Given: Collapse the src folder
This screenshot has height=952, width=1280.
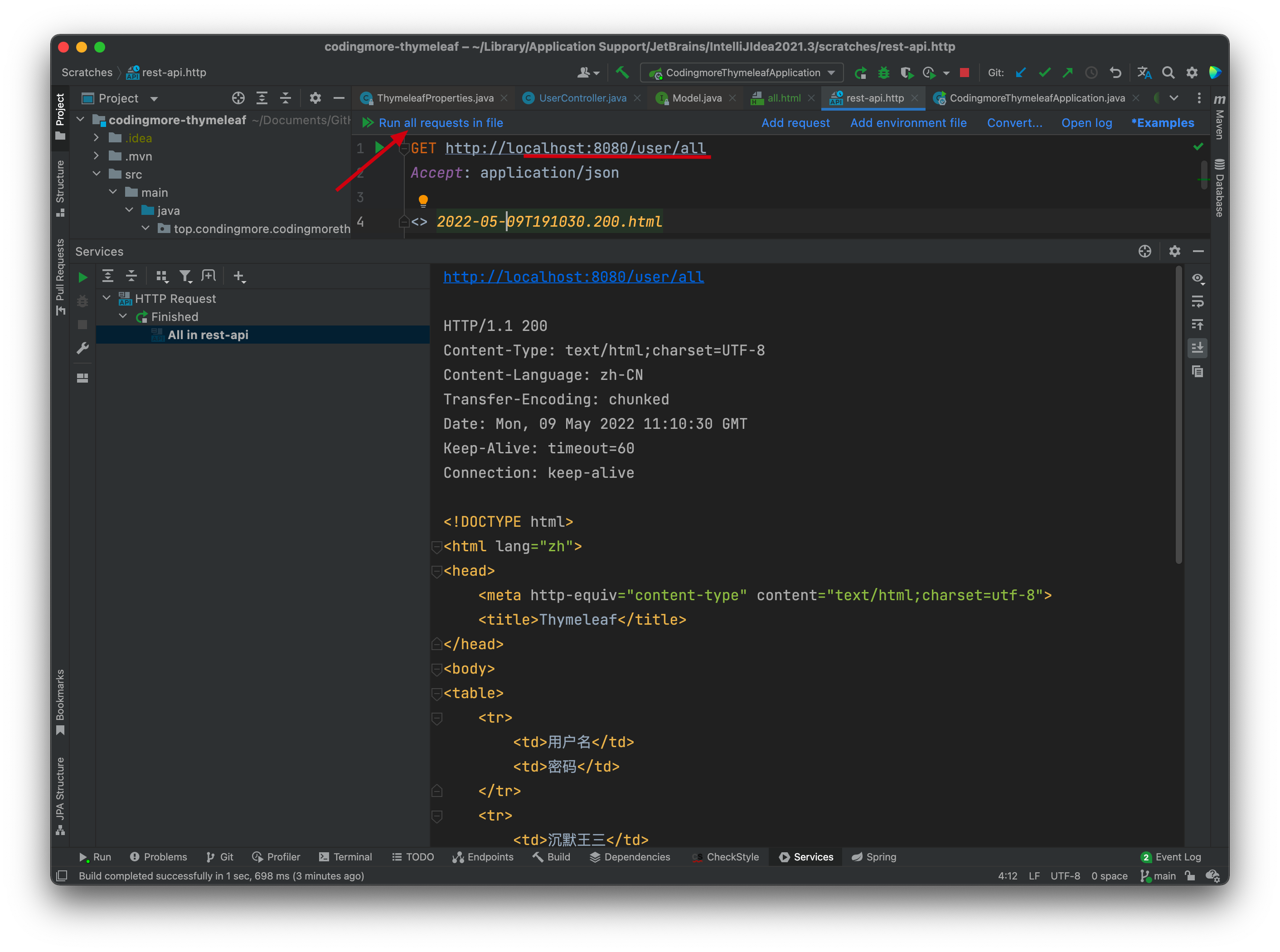Looking at the screenshot, I should 96,174.
